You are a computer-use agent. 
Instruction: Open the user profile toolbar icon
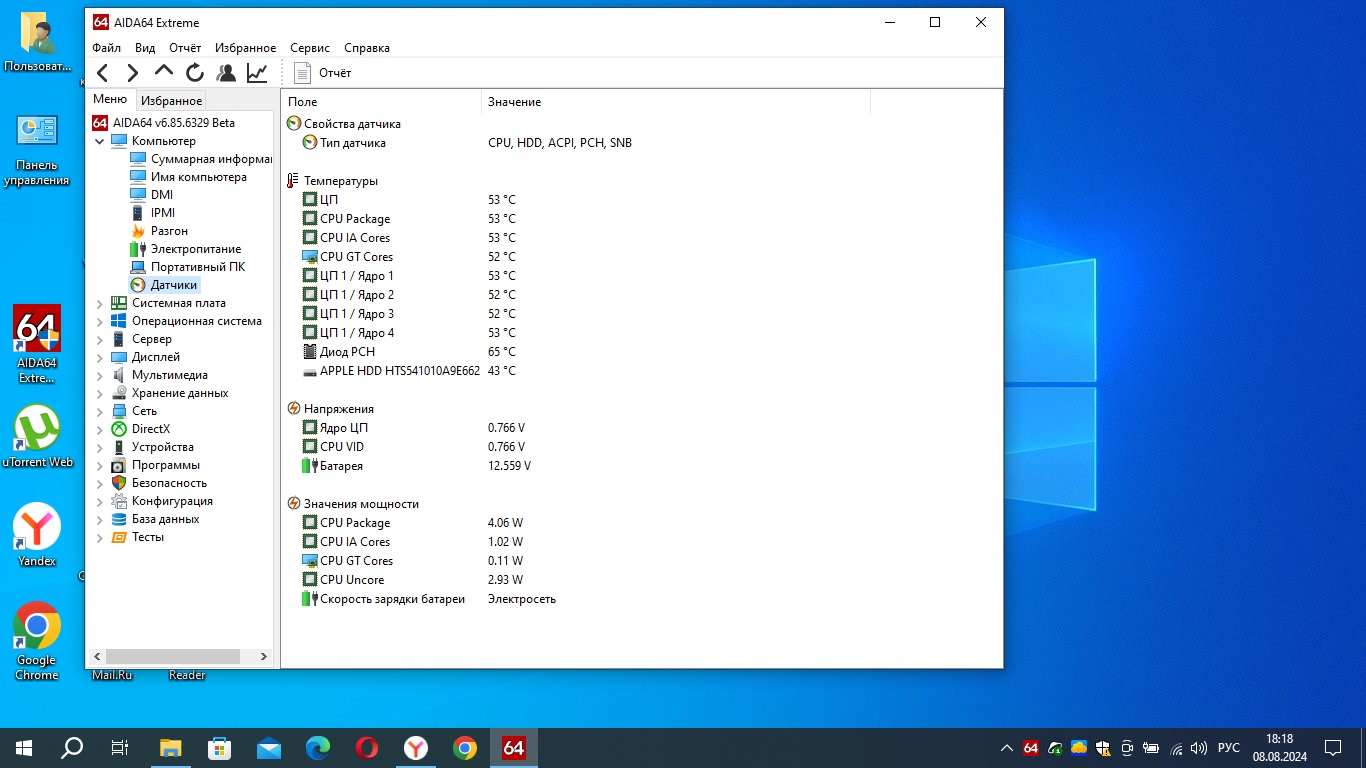click(x=226, y=73)
